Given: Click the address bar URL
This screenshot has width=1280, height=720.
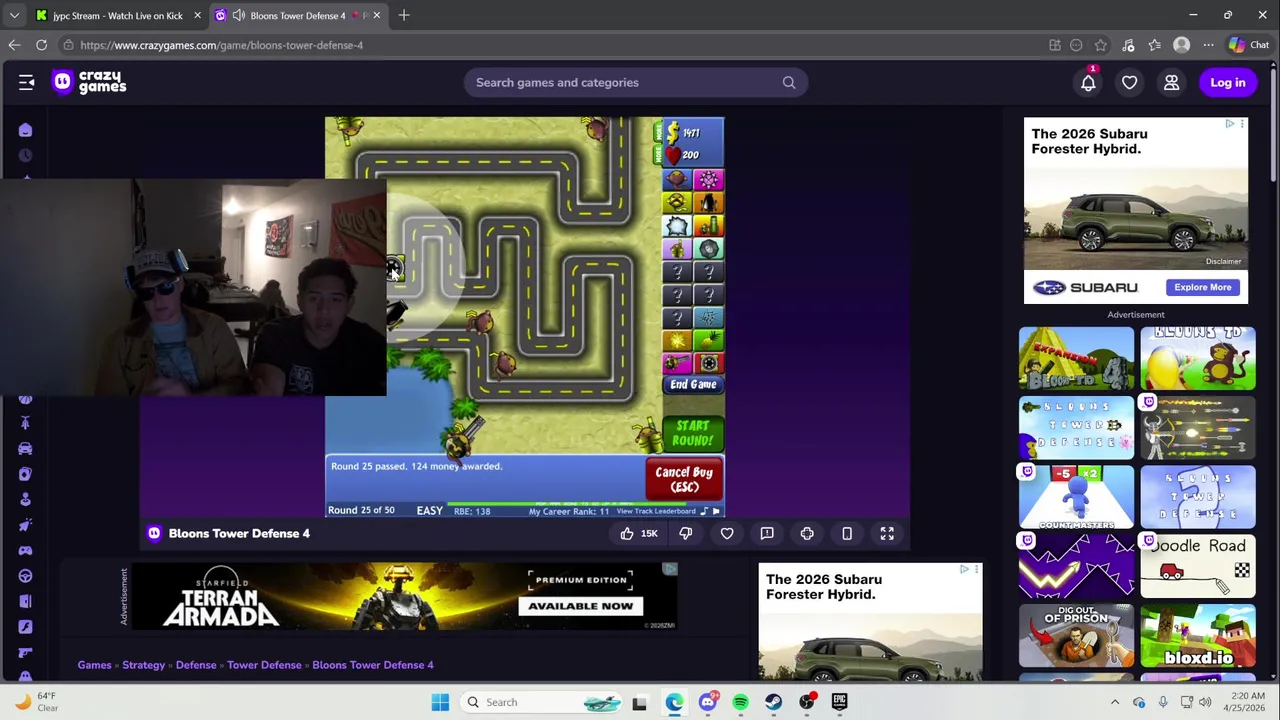Looking at the screenshot, I should coord(221,45).
